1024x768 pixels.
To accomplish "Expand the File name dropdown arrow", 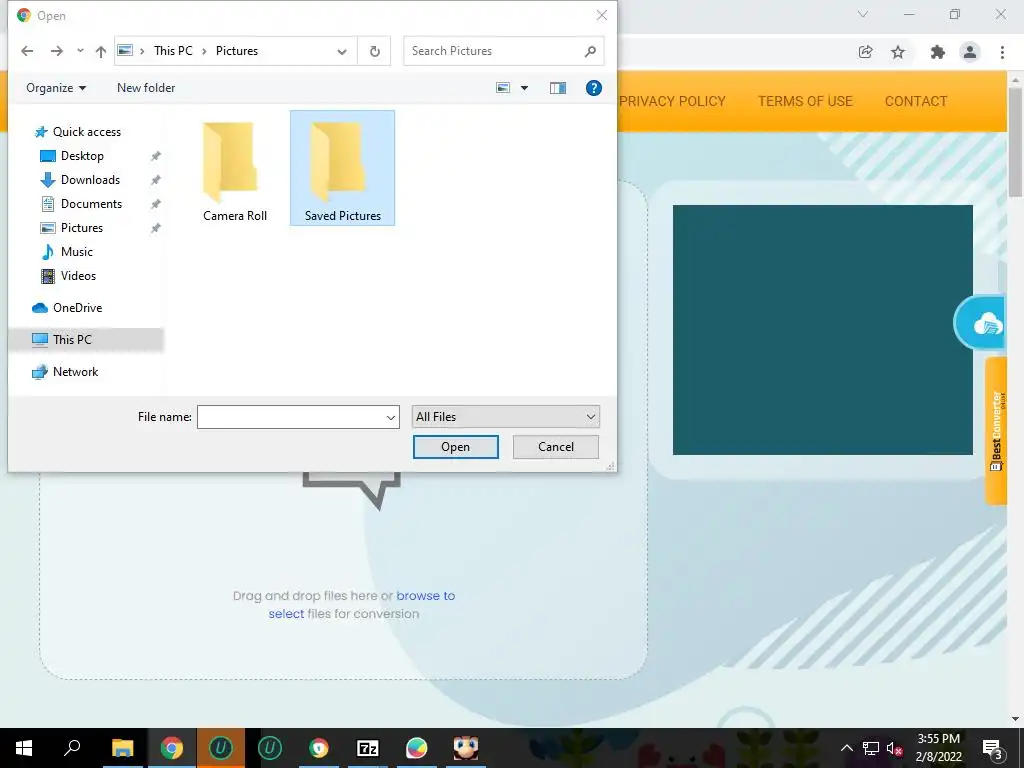I will tap(391, 417).
